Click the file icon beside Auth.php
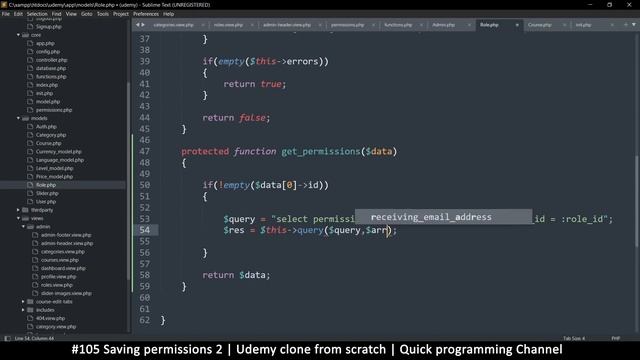The image size is (640, 360). [x=30, y=127]
